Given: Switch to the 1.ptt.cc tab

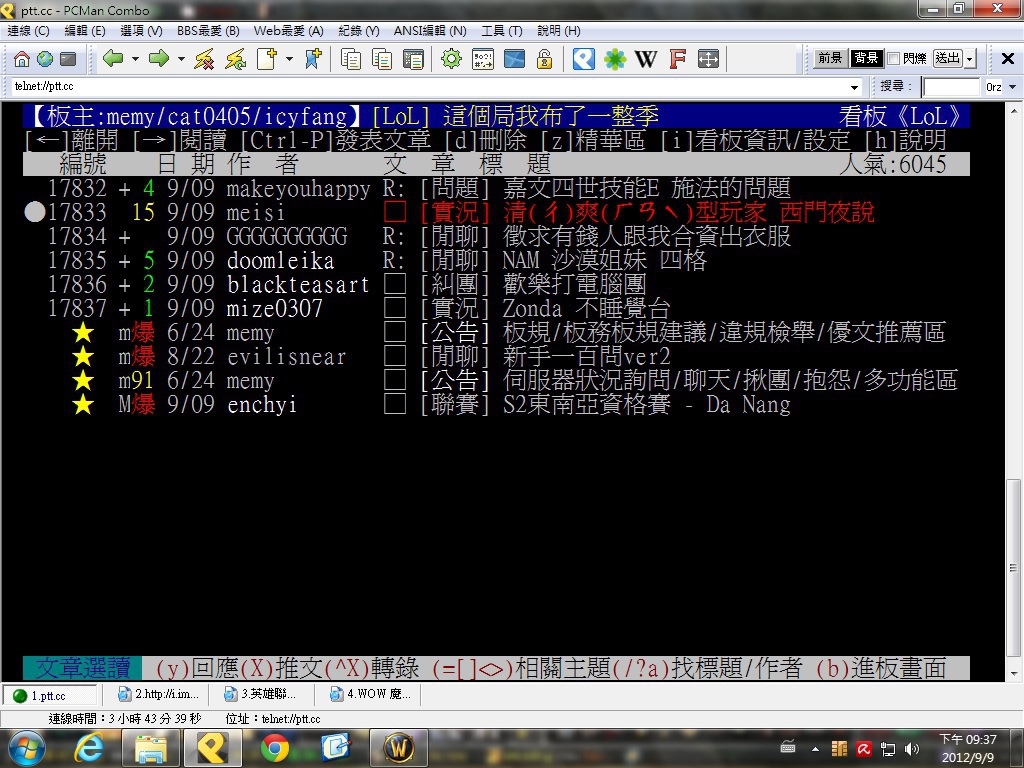Looking at the screenshot, I should click(50, 695).
